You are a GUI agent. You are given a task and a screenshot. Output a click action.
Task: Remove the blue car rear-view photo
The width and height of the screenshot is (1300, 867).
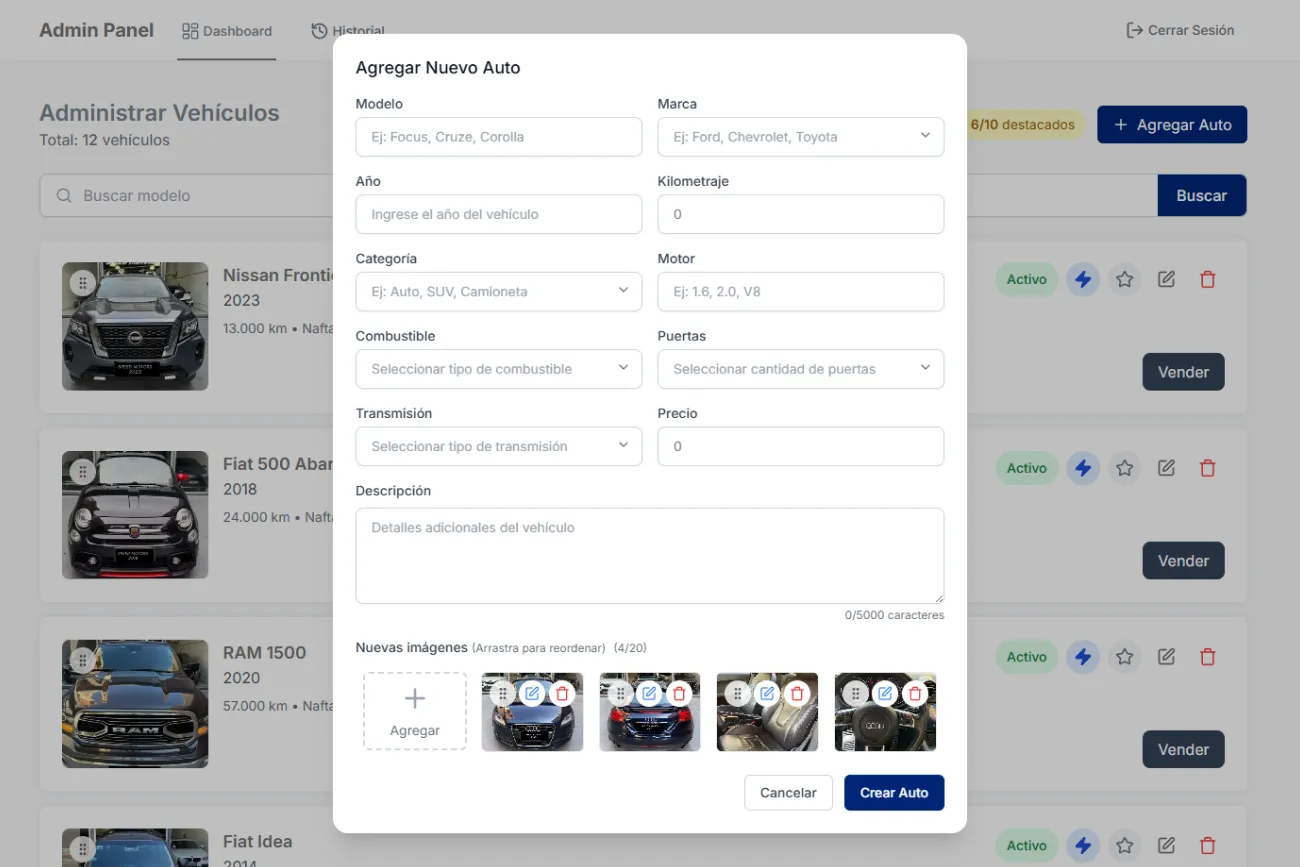pyautogui.click(x=680, y=693)
